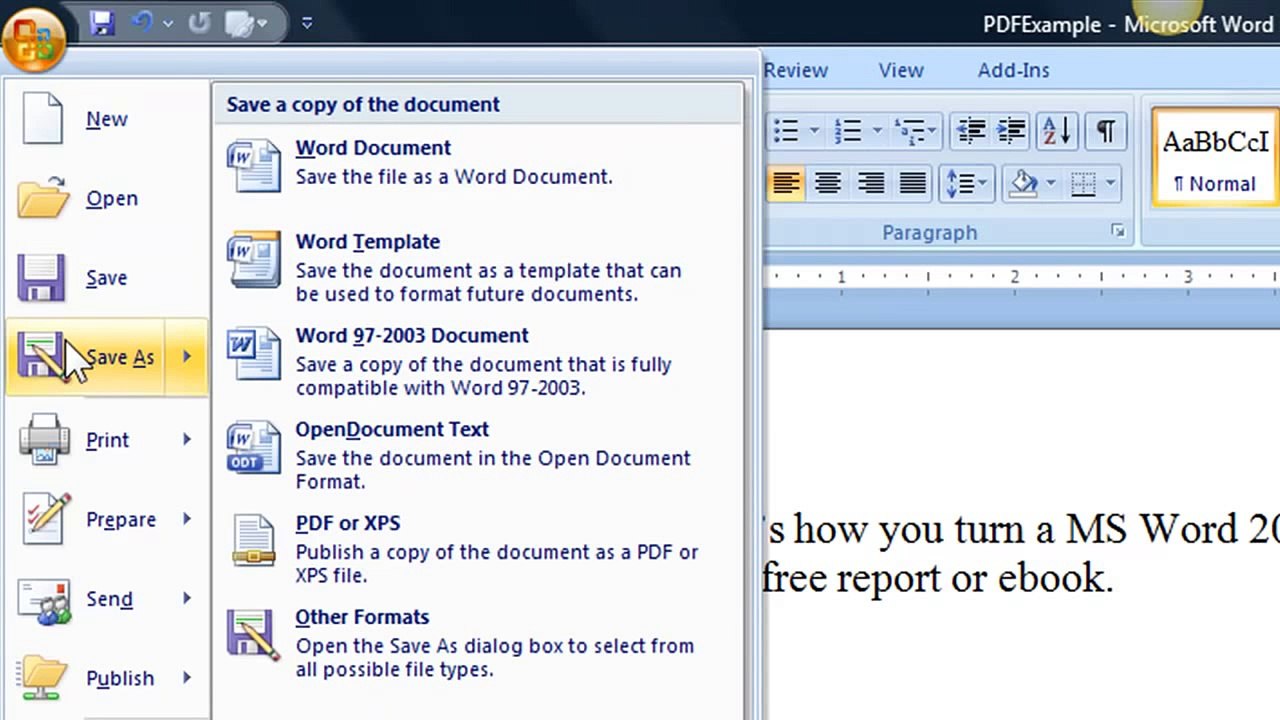The height and width of the screenshot is (720, 1280).
Task: Apply Numbering list formatting
Action: point(849,131)
